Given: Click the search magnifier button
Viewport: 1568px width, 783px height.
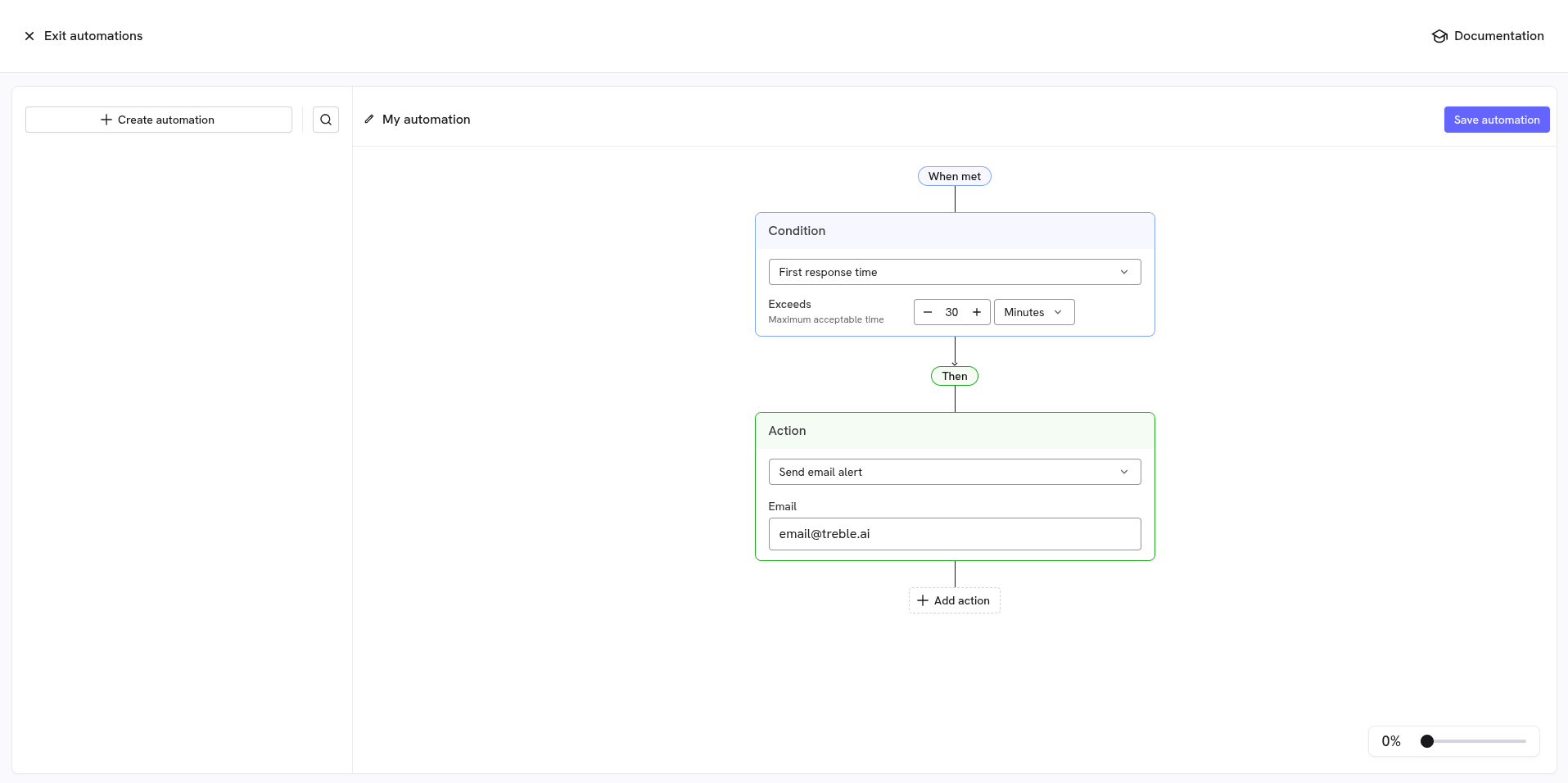Looking at the screenshot, I should point(326,120).
